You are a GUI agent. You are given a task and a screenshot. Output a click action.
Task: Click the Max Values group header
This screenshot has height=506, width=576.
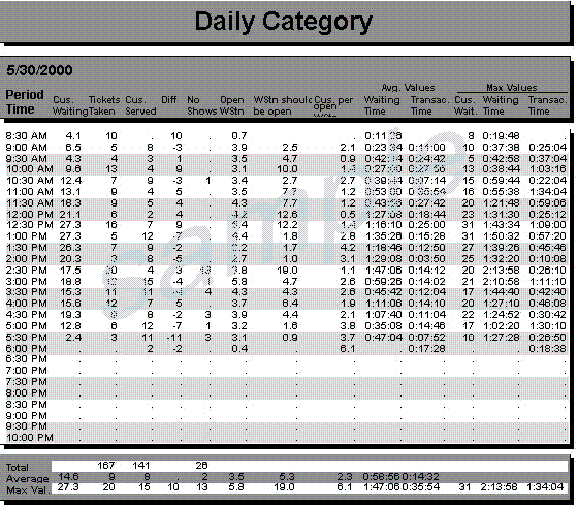[x=511, y=87]
